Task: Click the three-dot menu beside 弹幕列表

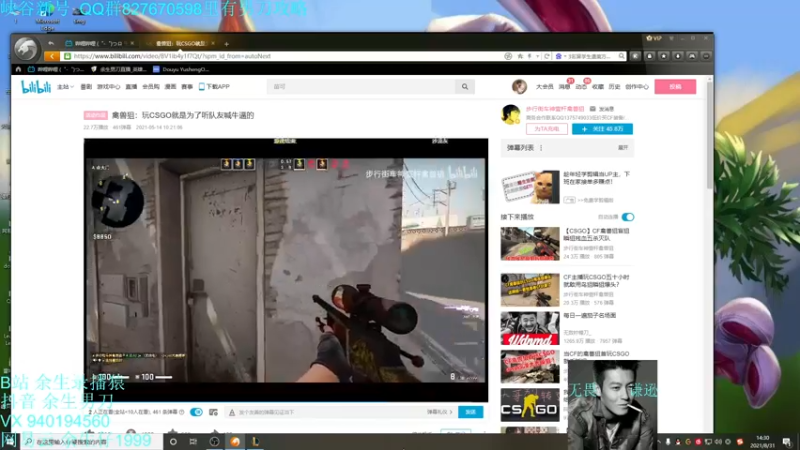Action: (x=541, y=148)
